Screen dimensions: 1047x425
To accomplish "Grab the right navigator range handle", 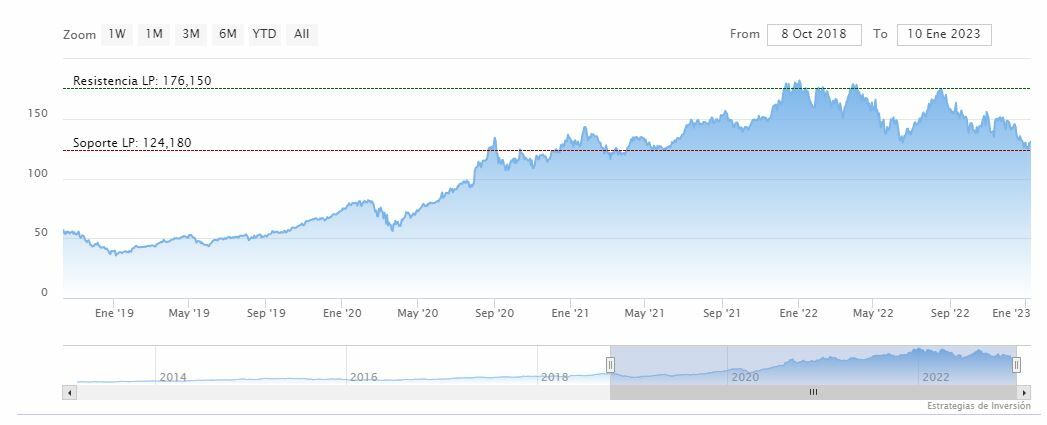I will [x=1017, y=365].
